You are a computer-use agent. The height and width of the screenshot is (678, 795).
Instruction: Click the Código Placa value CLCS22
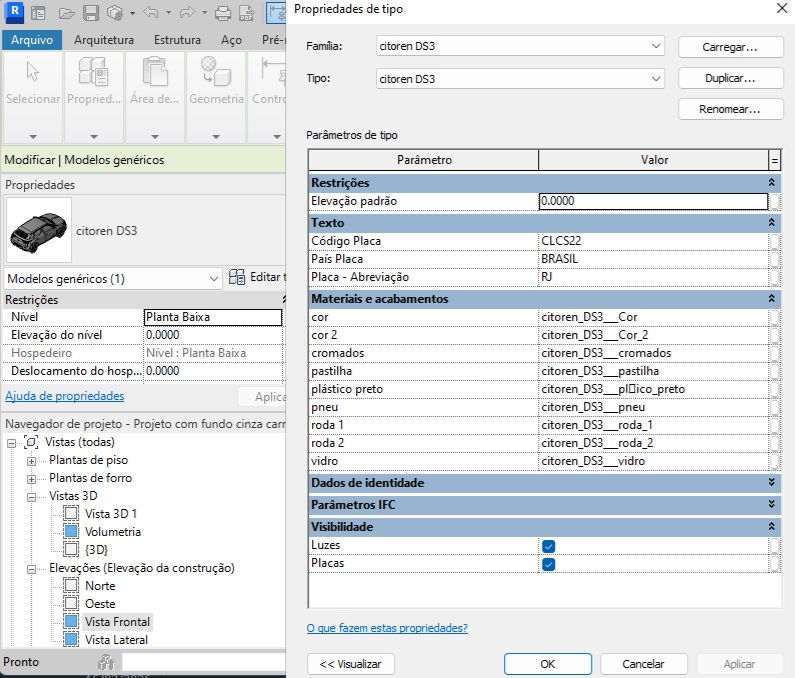click(x=653, y=241)
